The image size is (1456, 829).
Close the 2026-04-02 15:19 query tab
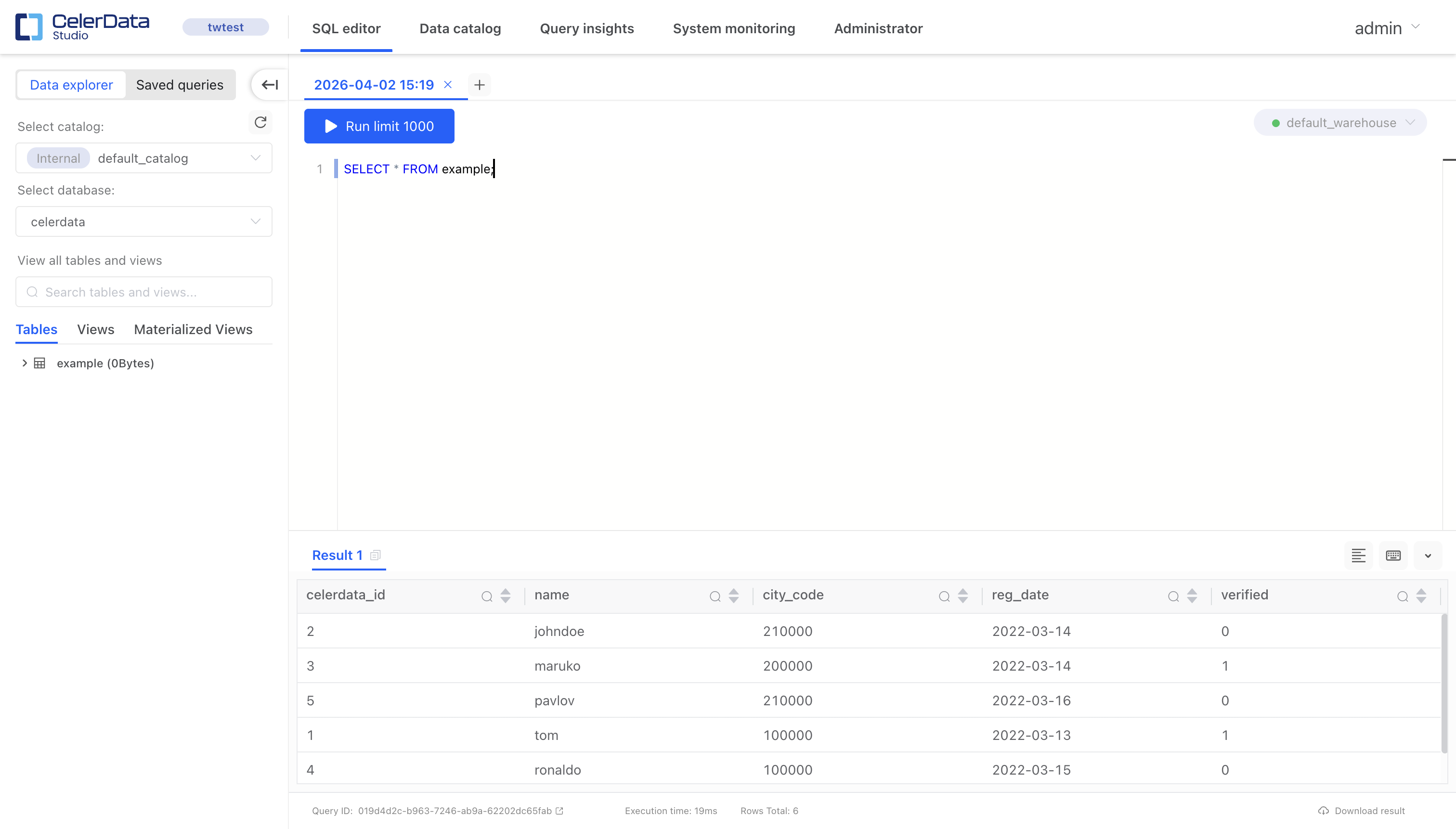pyautogui.click(x=448, y=84)
